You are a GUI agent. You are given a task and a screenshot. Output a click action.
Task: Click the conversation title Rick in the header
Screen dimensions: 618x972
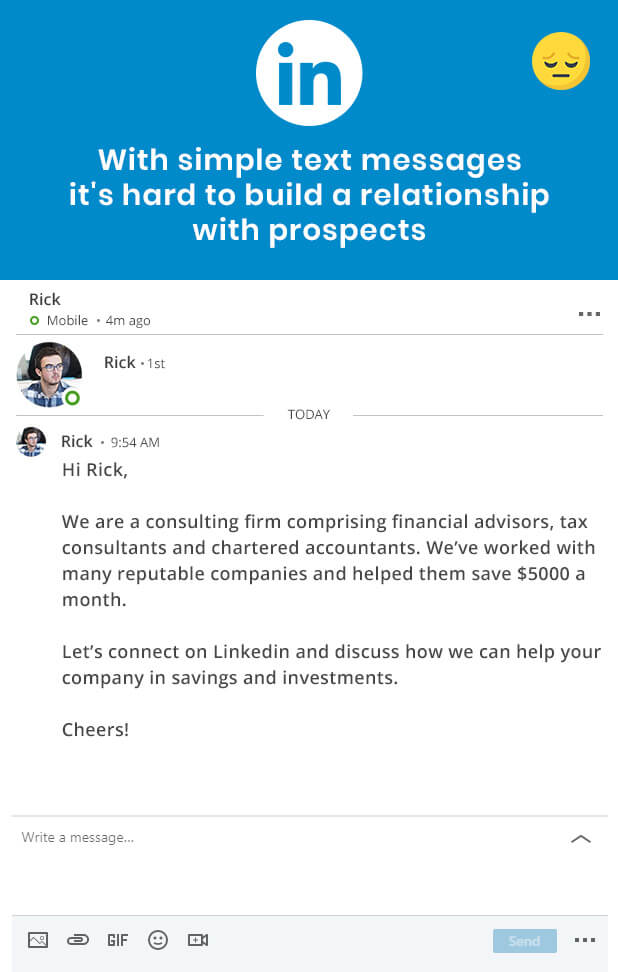[45, 299]
